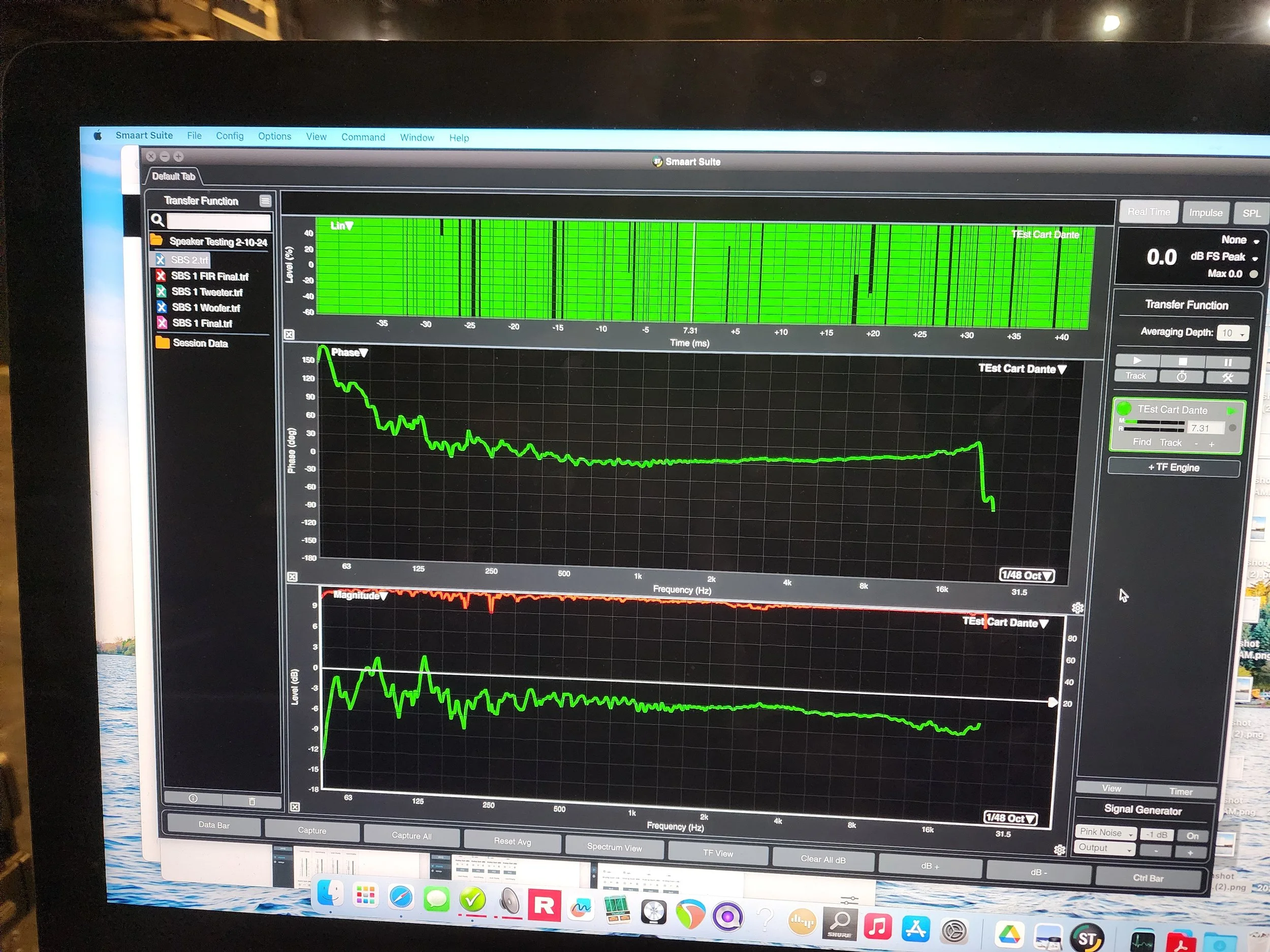The image size is (1270, 952).
Task: Toggle visibility of SBS 1 FIR Final.trf
Action: [162, 276]
